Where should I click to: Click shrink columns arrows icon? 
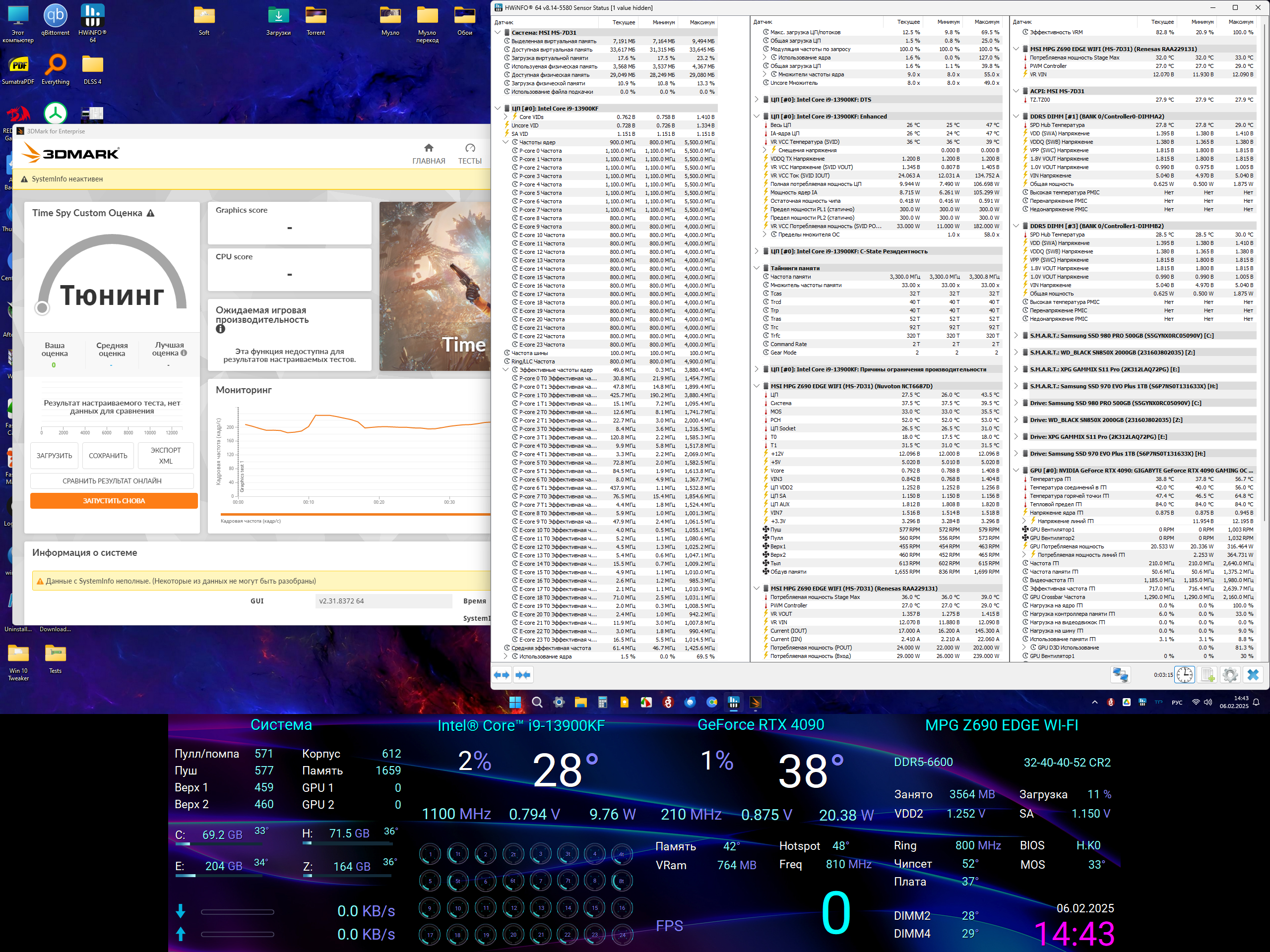pos(523,675)
